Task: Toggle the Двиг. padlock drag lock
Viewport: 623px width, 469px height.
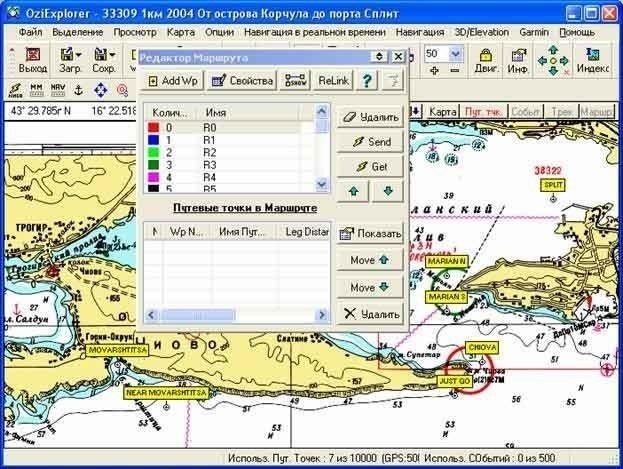Action: pyautogui.click(x=486, y=61)
